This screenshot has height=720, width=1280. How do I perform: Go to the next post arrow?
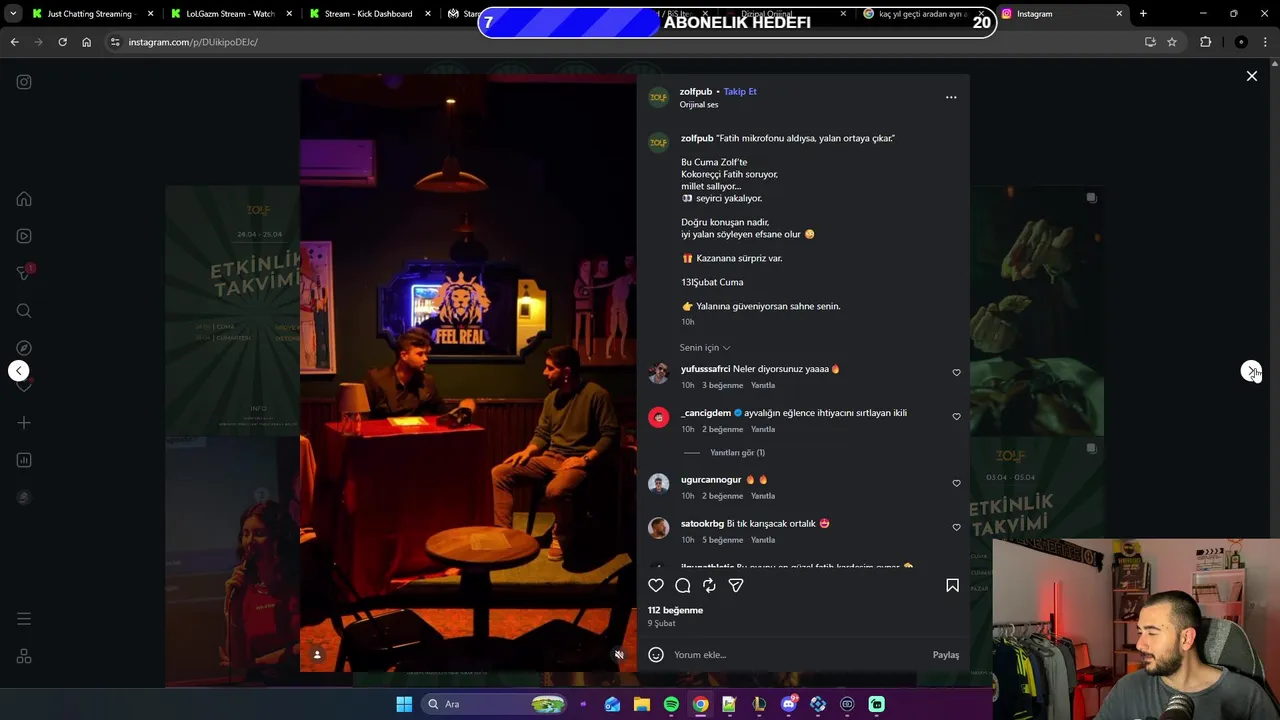(1251, 371)
